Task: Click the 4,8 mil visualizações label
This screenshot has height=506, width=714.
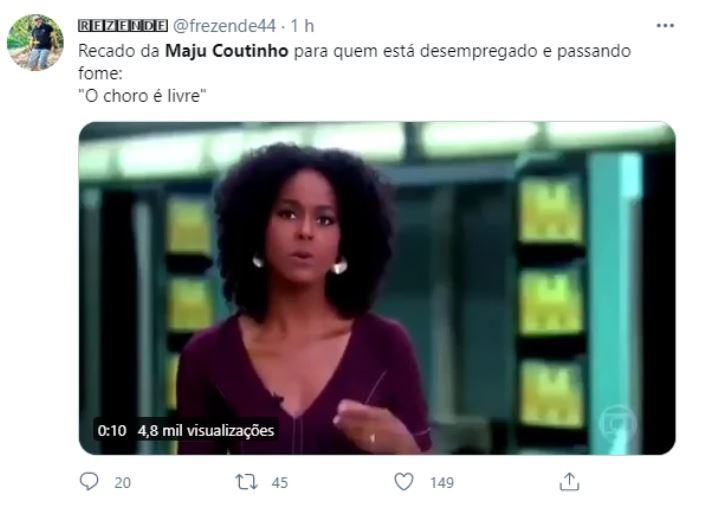Action: pos(206,430)
